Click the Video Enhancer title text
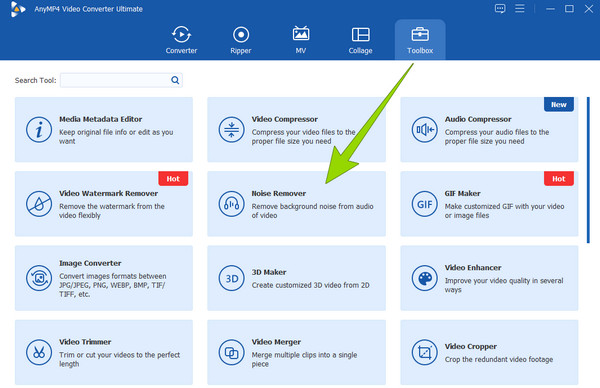 point(473,268)
